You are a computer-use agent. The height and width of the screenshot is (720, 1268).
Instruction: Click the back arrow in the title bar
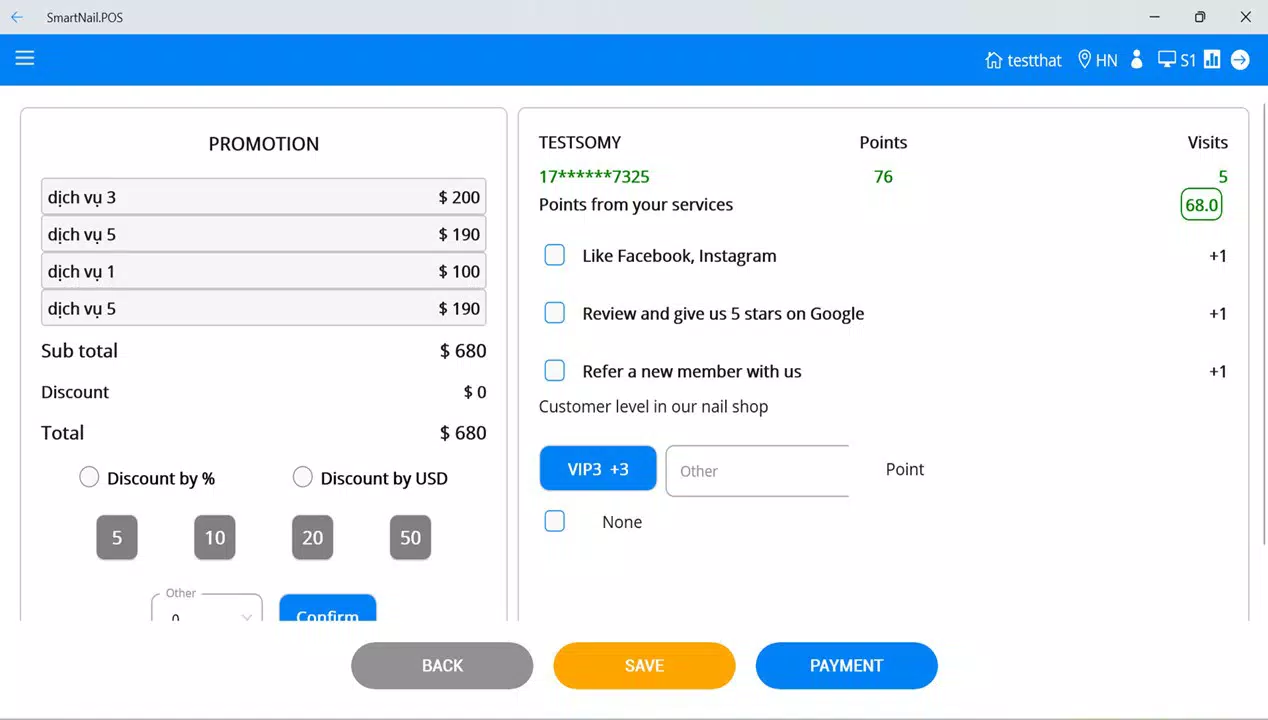click(17, 17)
